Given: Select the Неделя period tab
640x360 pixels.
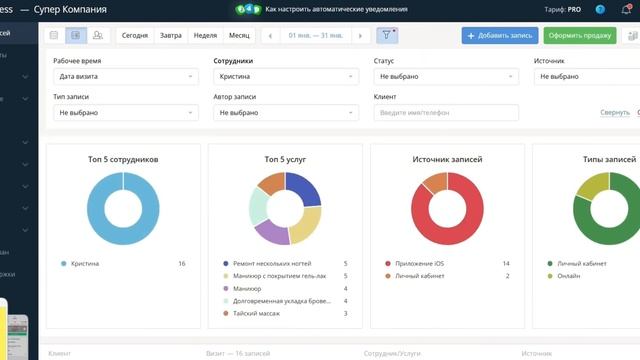Looking at the screenshot, I should [205, 36].
